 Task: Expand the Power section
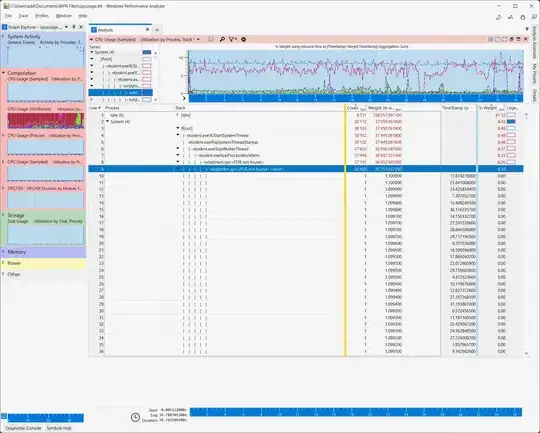[3, 263]
